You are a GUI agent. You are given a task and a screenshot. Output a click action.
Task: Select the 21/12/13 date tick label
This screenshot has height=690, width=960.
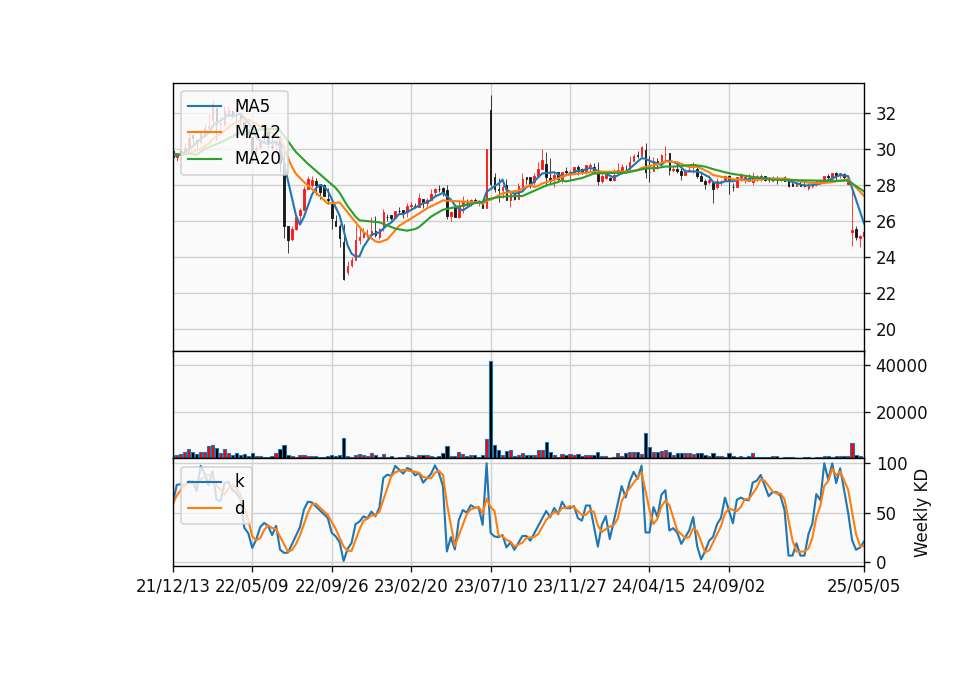point(173,586)
